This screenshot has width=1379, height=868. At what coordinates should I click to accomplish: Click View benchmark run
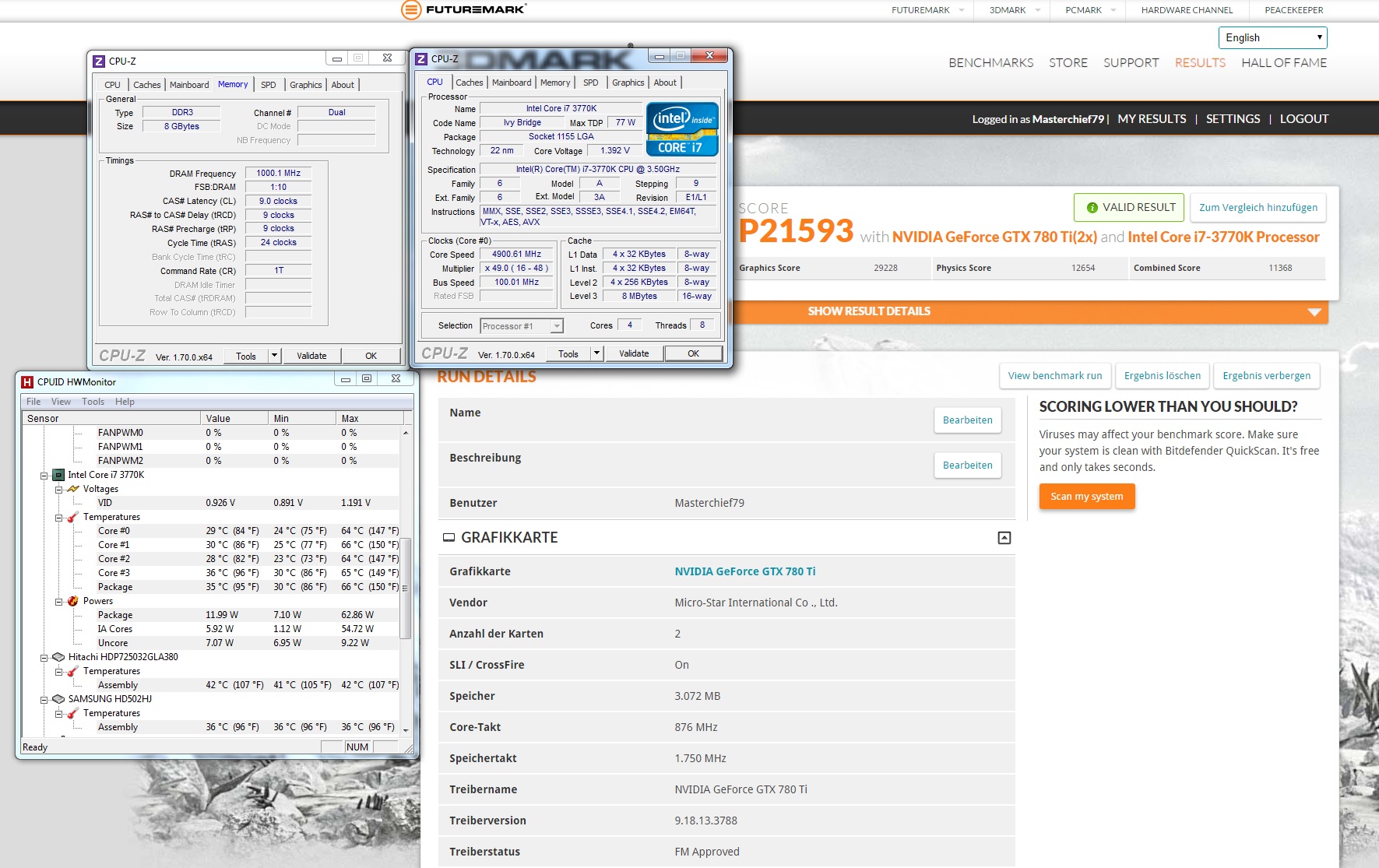click(1055, 376)
